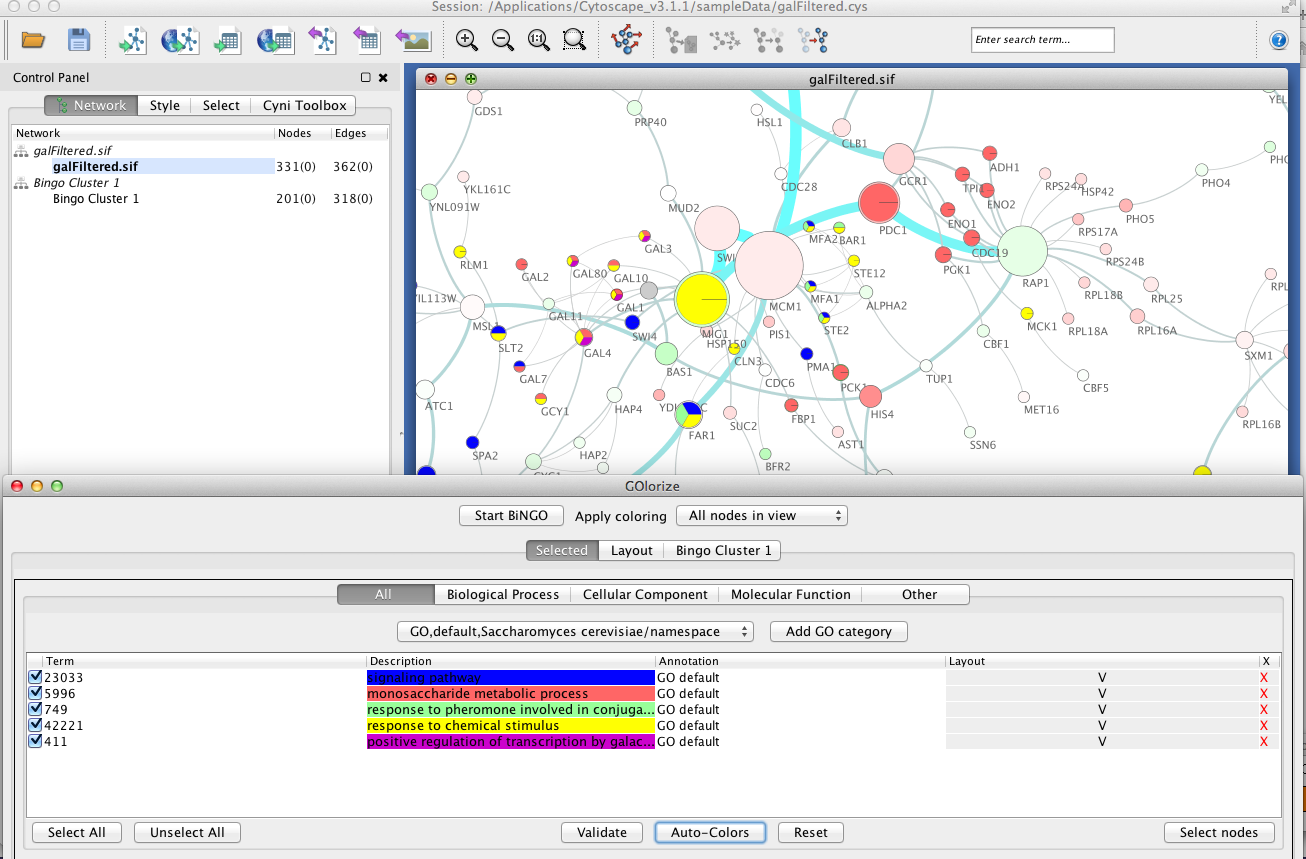Zoom out with magnifier minus icon

(502, 40)
